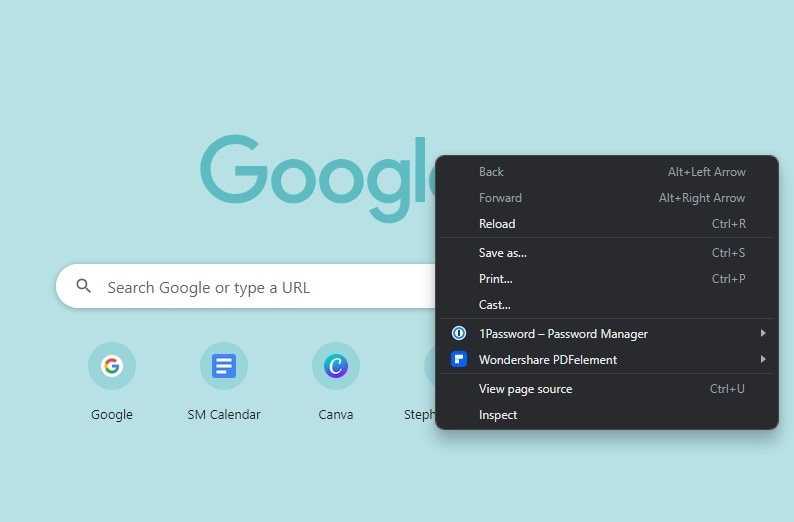Click the partially hidden Steph shortcut label
Viewport: 794px width, 522px height.
point(419,415)
